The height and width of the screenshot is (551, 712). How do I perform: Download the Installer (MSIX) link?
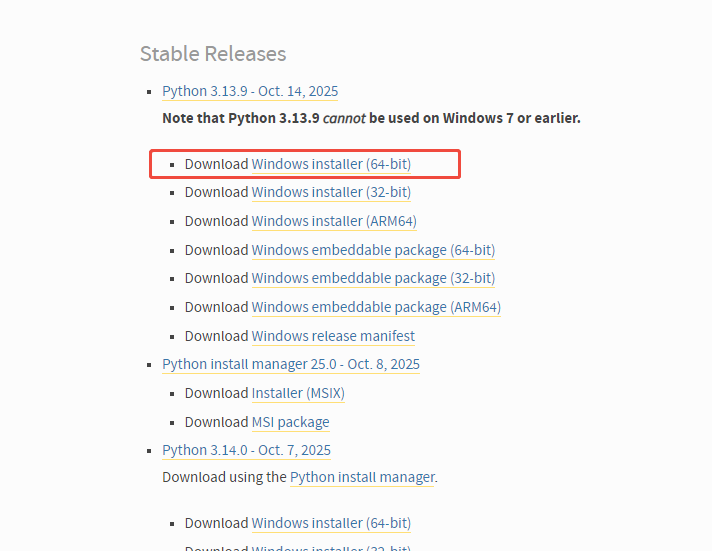click(298, 393)
